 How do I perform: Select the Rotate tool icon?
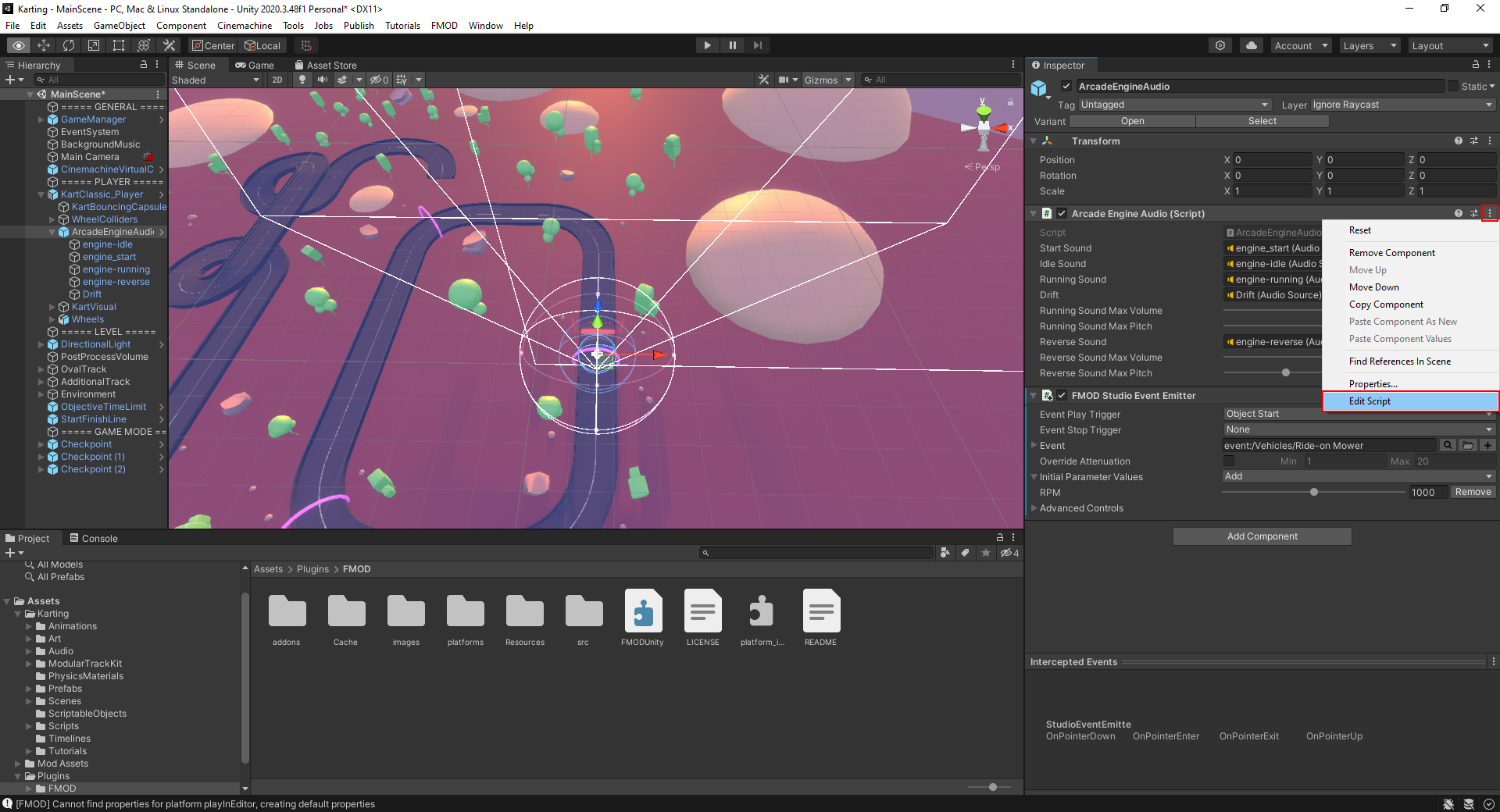coord(69,45)
